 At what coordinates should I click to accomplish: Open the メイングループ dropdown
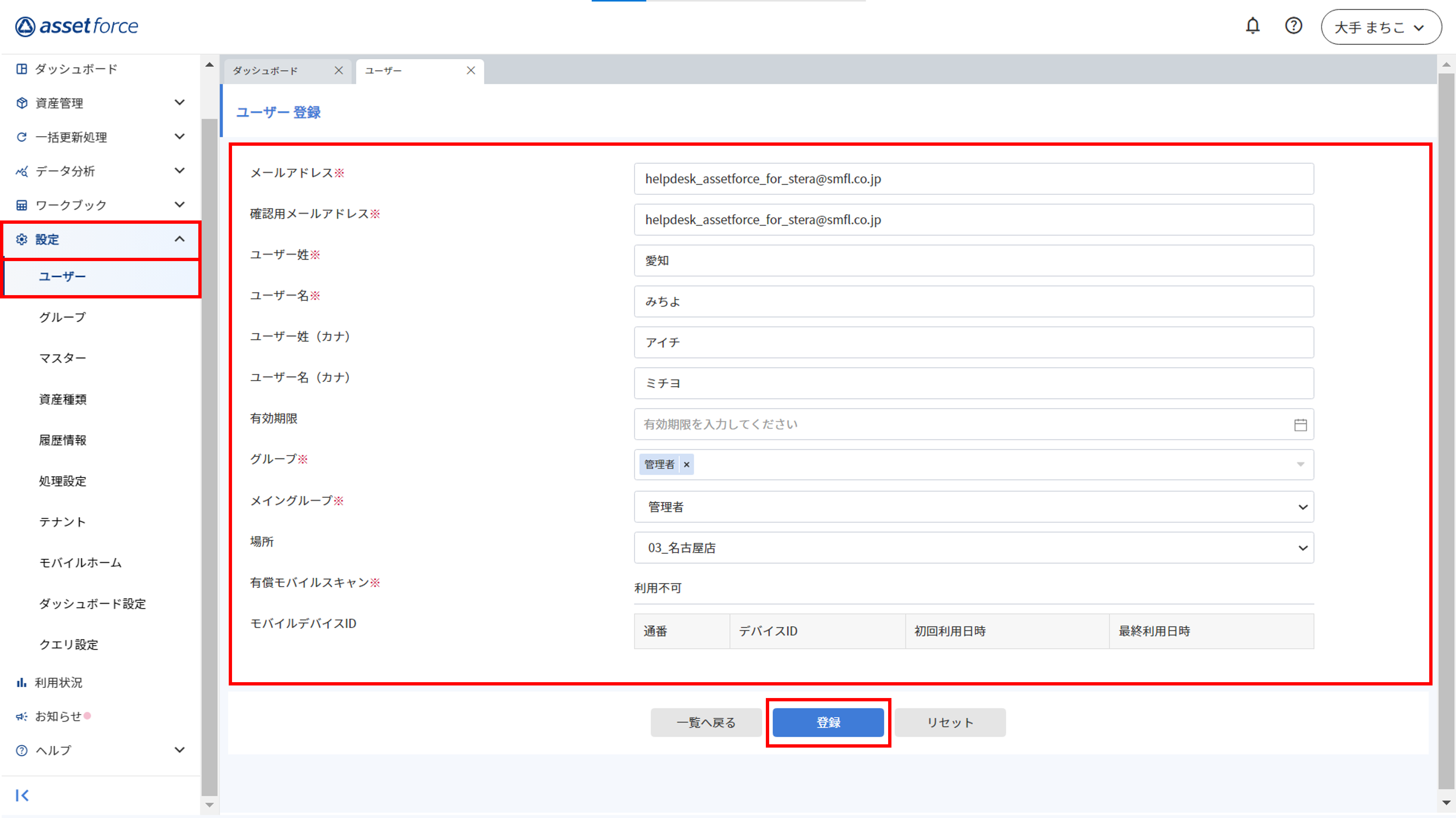(973, 507)
